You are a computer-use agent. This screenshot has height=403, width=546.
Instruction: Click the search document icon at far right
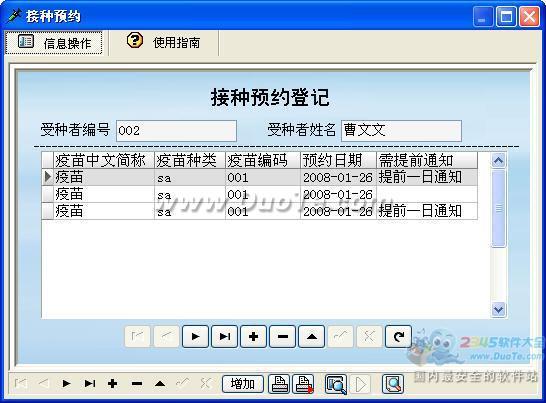click(393, 384)
